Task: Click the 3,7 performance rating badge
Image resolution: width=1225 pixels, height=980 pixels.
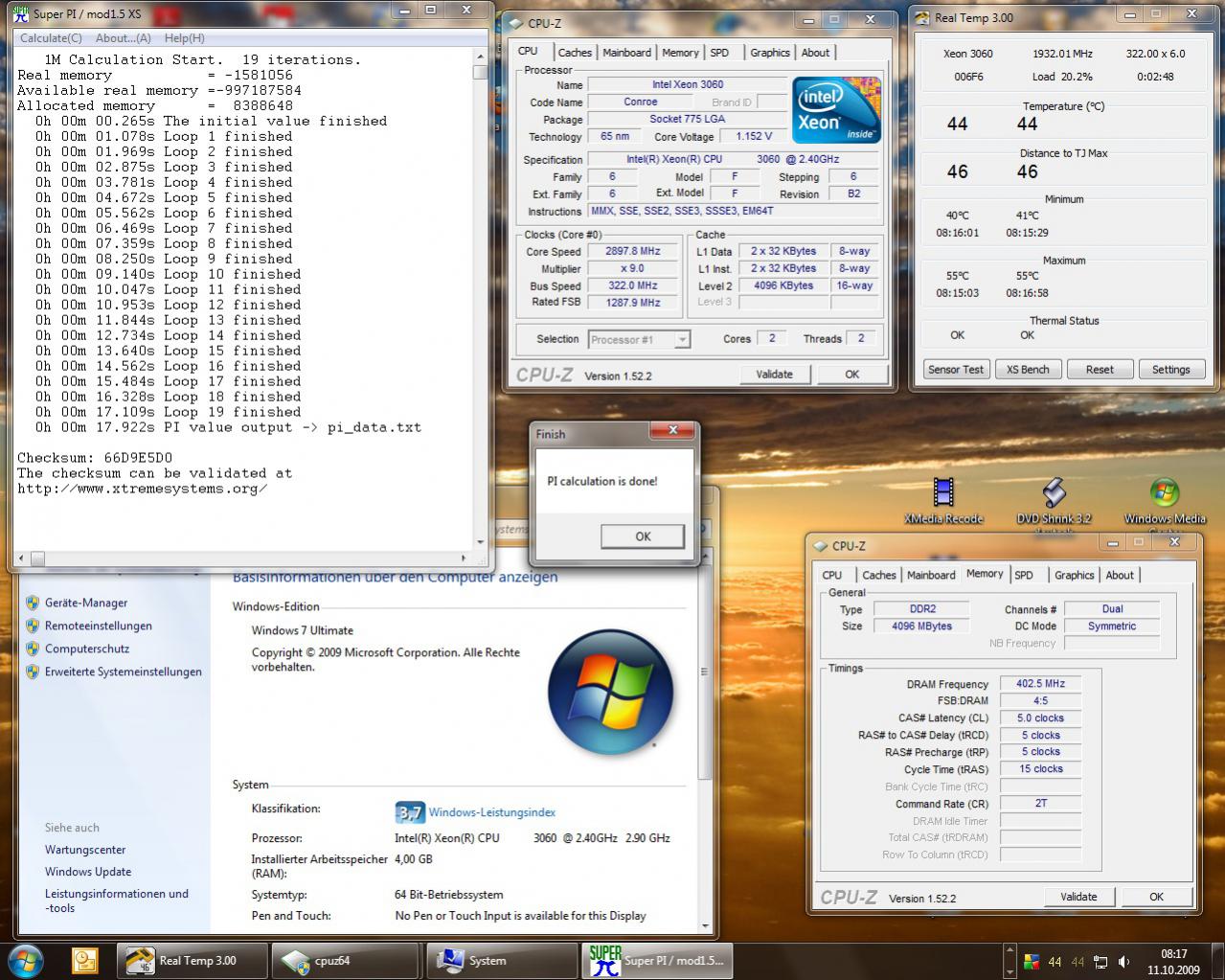Action: 410,812
